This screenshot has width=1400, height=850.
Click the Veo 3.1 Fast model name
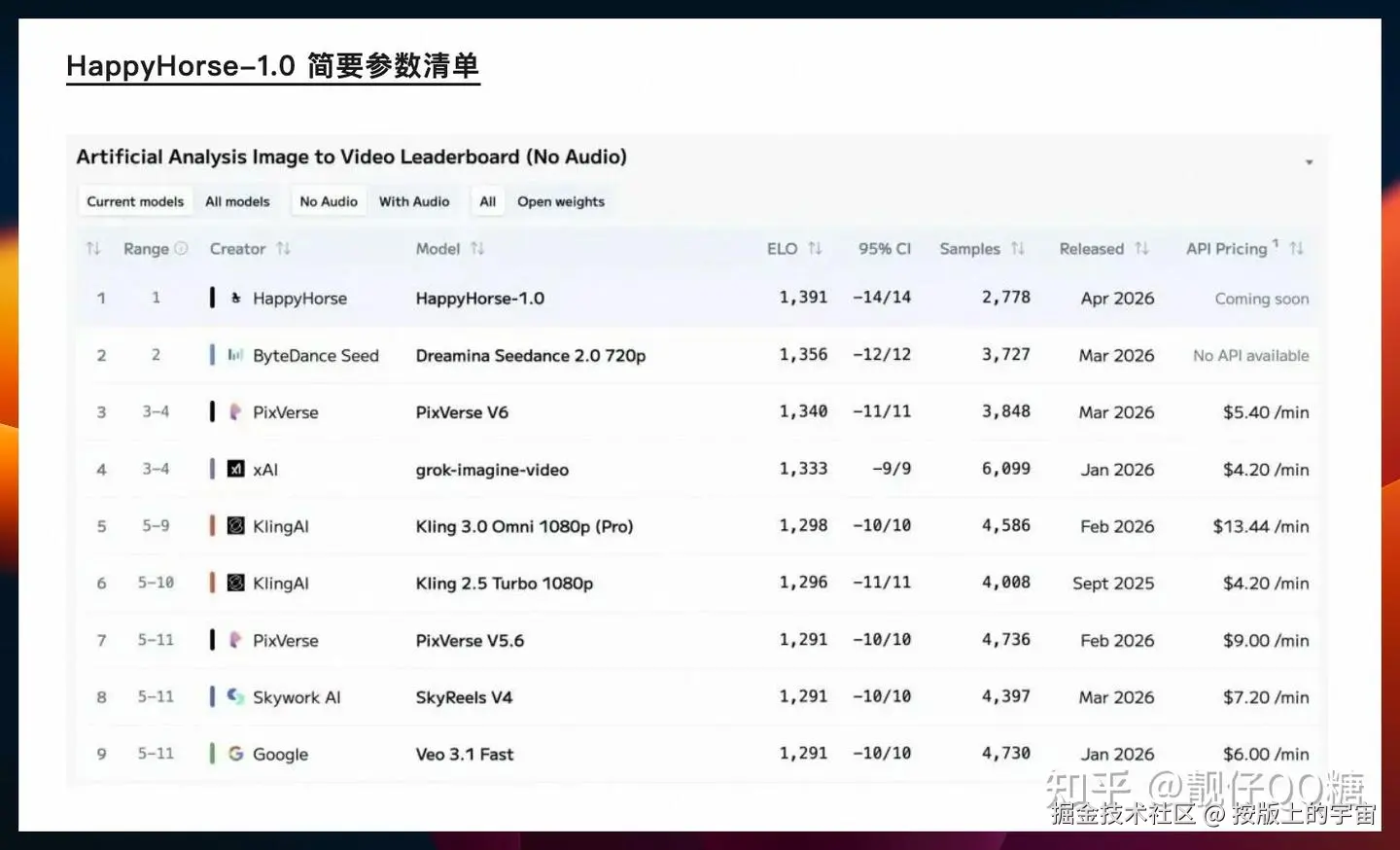[x=465, y=755]
